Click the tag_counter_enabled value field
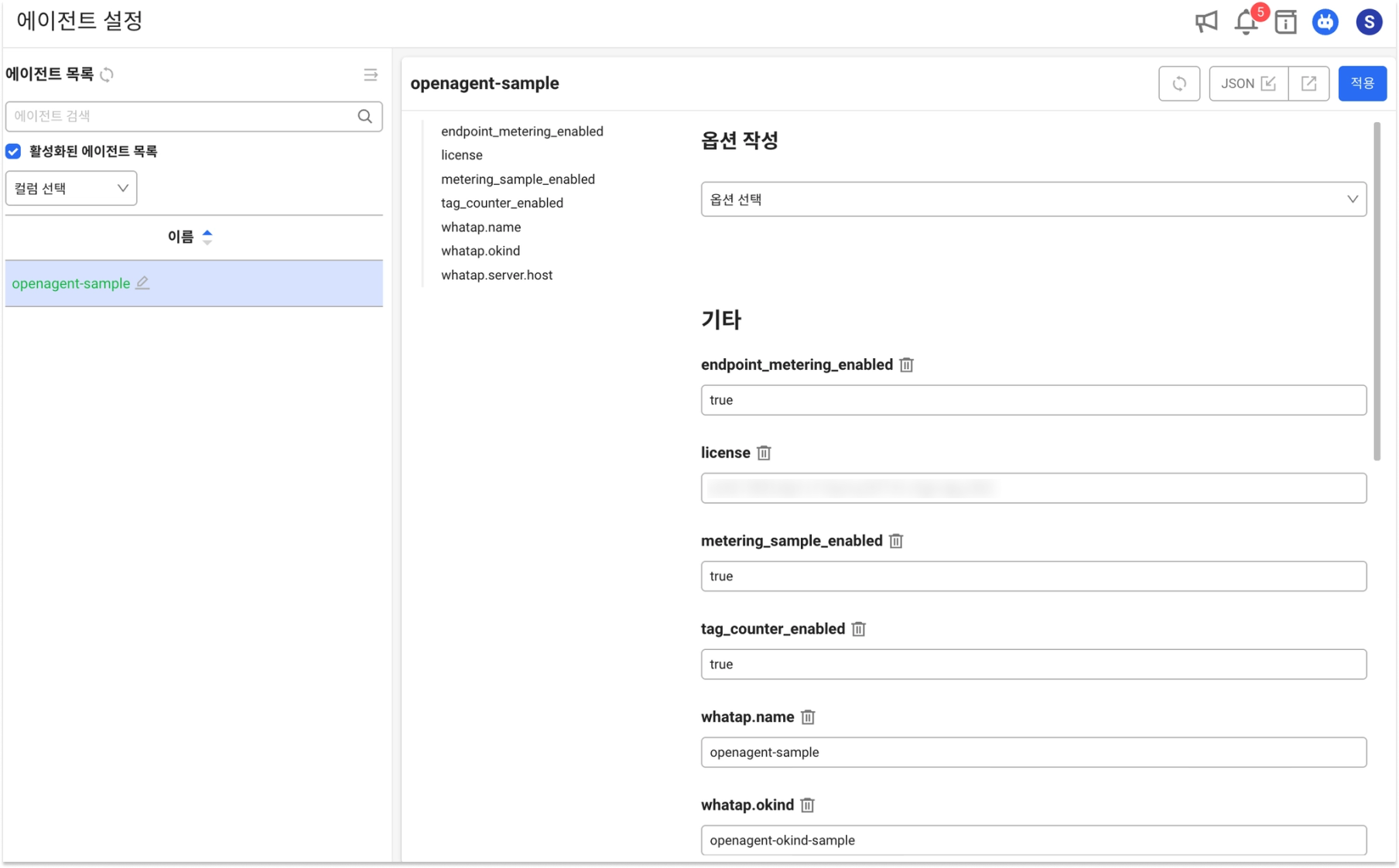This screenshot has width=1399, height=868. coord(1033,665)
